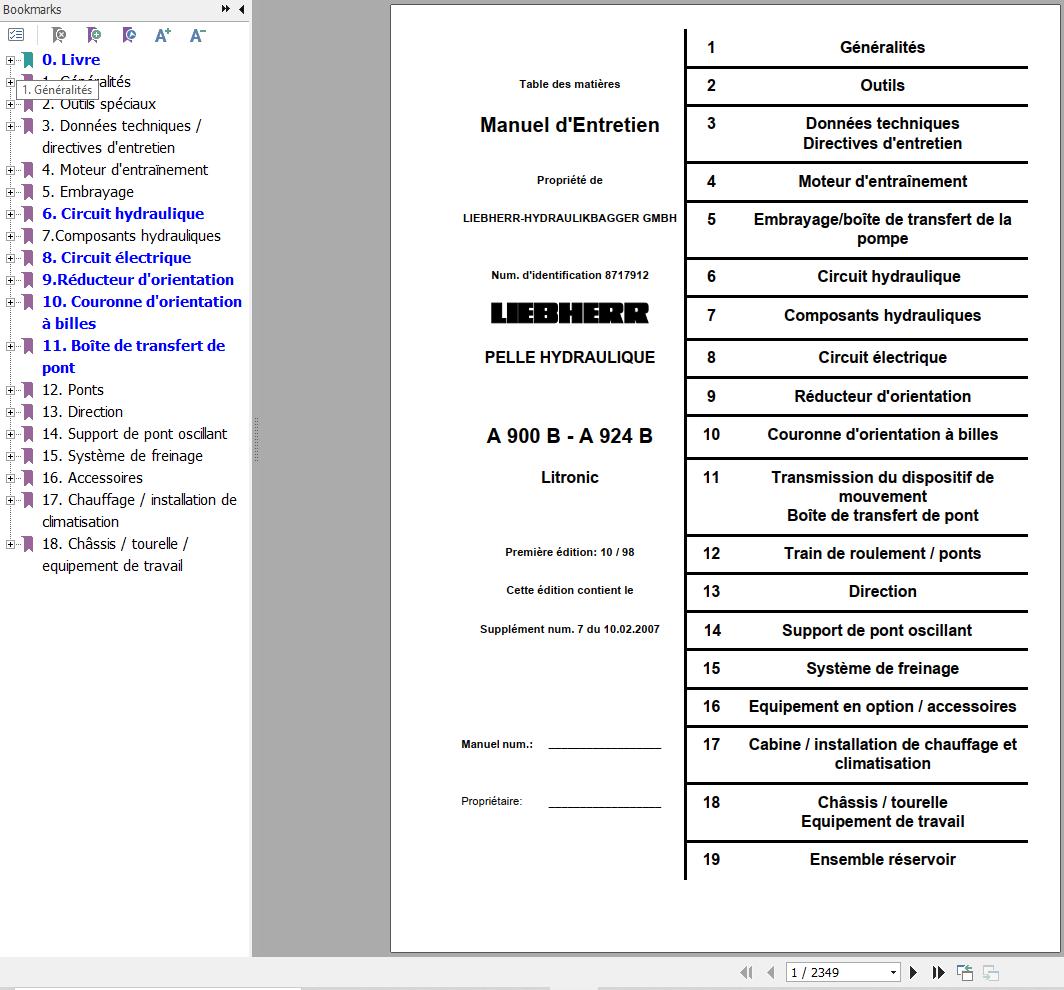
Task: Expand the 4. Moteur d'entraînement bookmark
Action: [x=10, y=170]
